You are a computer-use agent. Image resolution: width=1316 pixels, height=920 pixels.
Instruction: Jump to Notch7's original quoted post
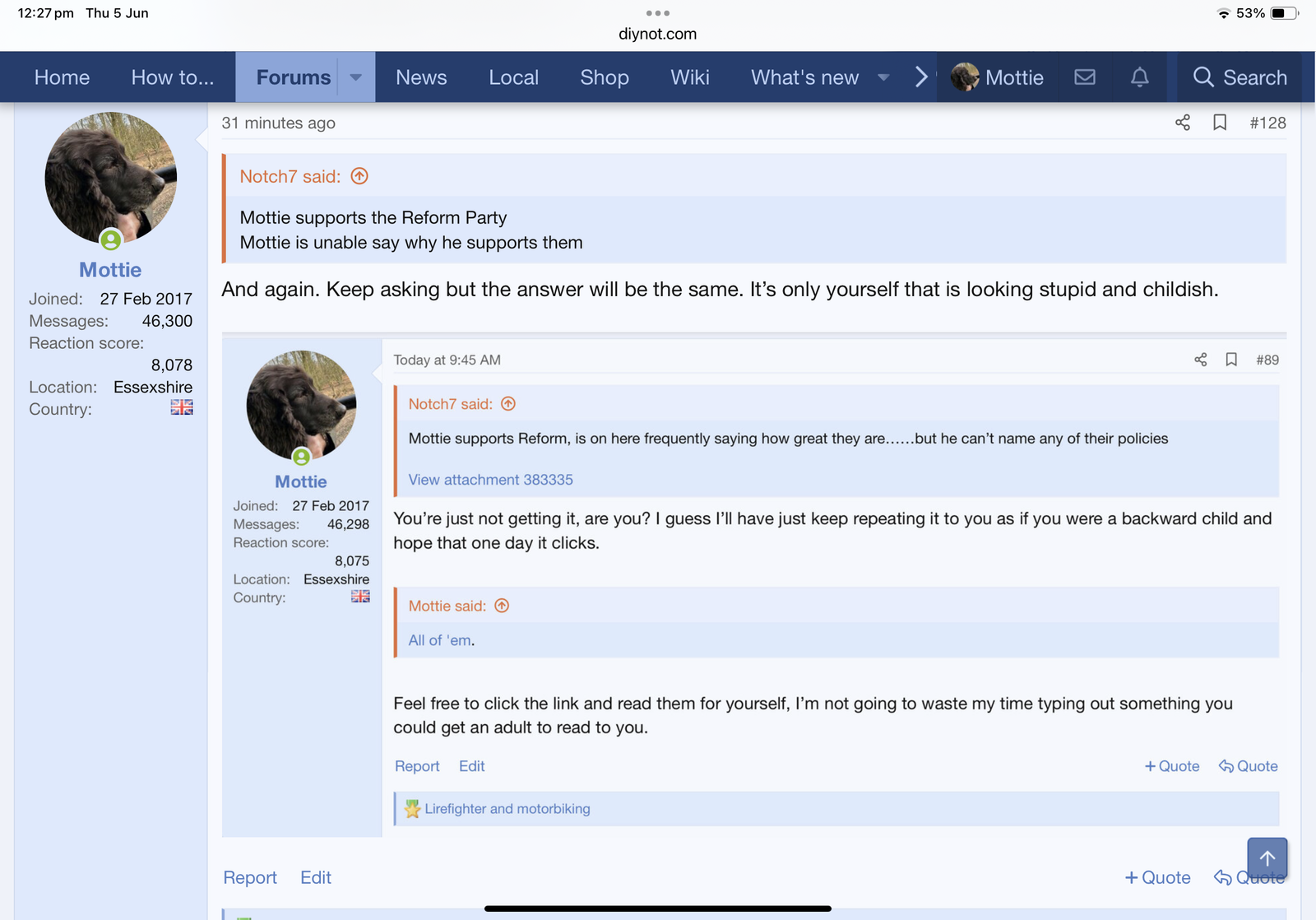click(359, 176)
